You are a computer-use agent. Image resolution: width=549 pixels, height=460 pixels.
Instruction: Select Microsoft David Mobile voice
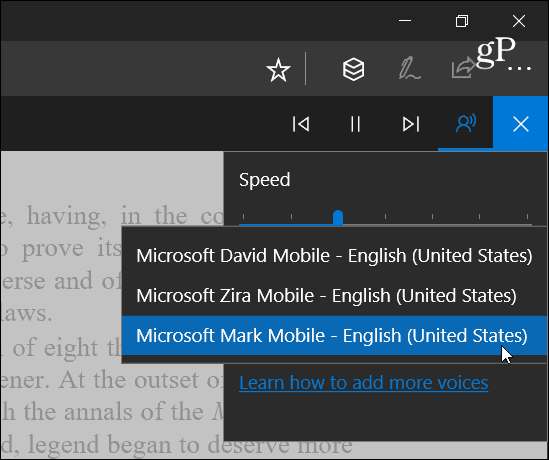[x=334, y=256]
